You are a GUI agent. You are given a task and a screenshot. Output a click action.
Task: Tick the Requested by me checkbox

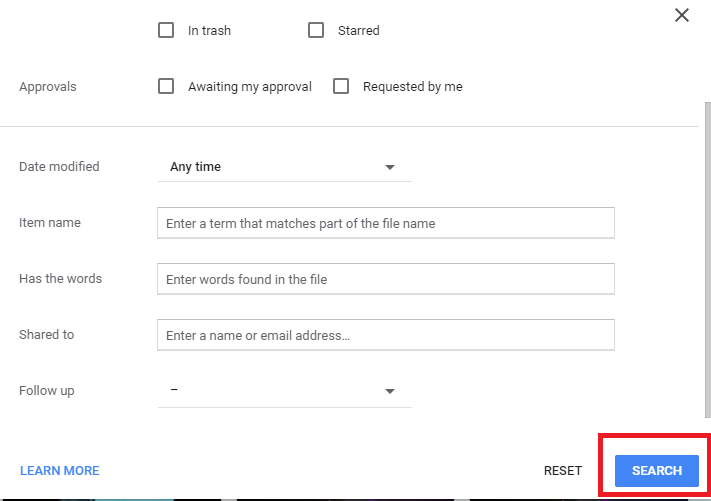(x=341, y=86)
